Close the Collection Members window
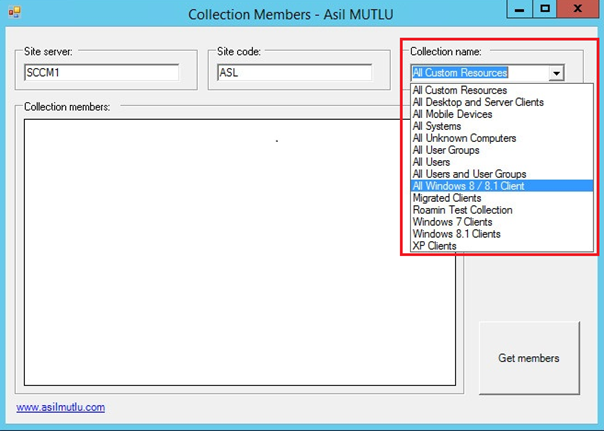 577,9
